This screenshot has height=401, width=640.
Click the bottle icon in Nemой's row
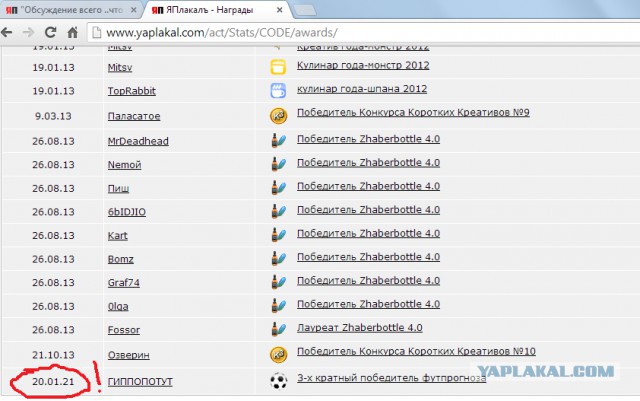point(278,164)
